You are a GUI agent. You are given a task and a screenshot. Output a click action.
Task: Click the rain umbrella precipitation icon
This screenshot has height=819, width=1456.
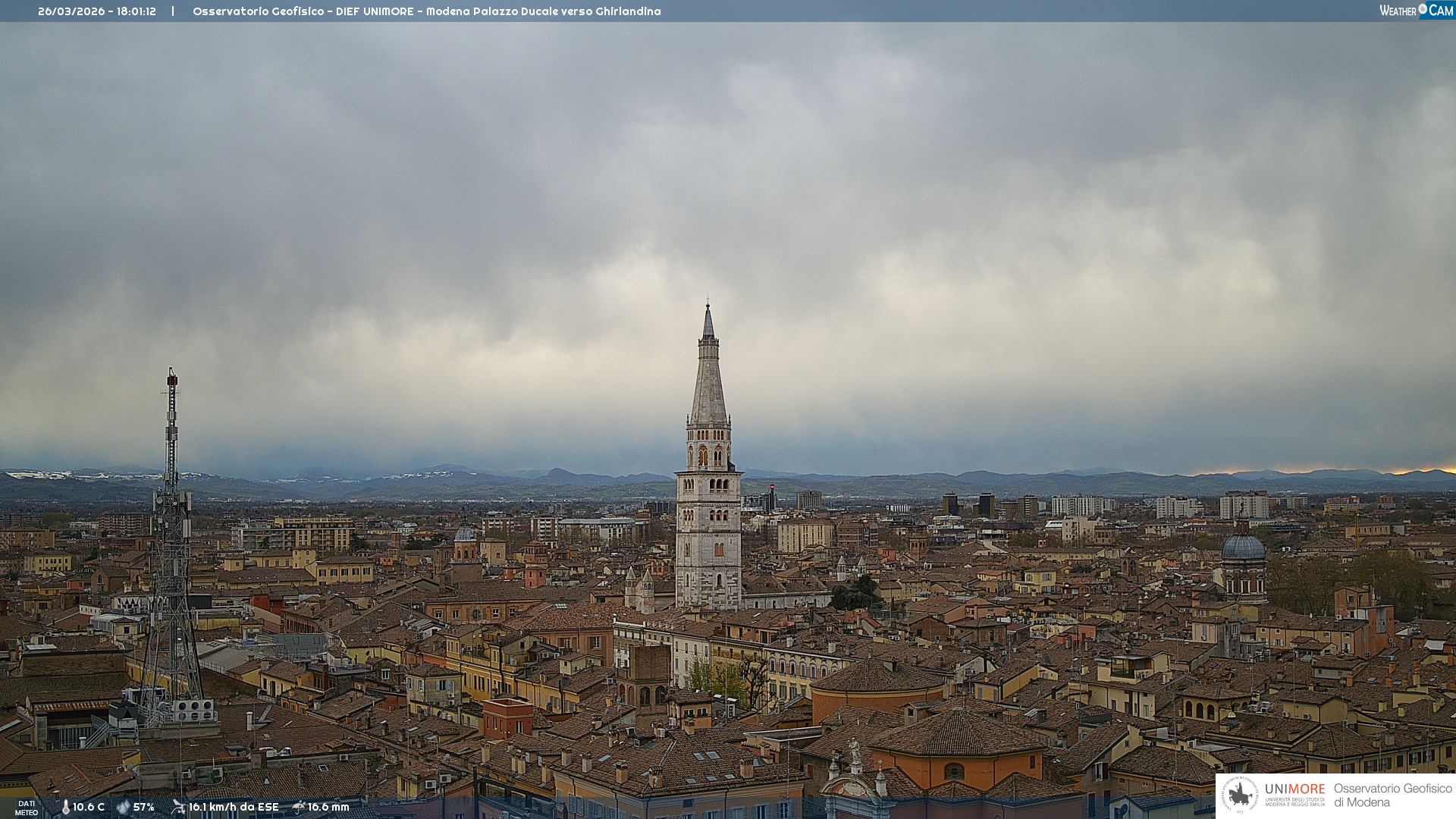[299, 807]
